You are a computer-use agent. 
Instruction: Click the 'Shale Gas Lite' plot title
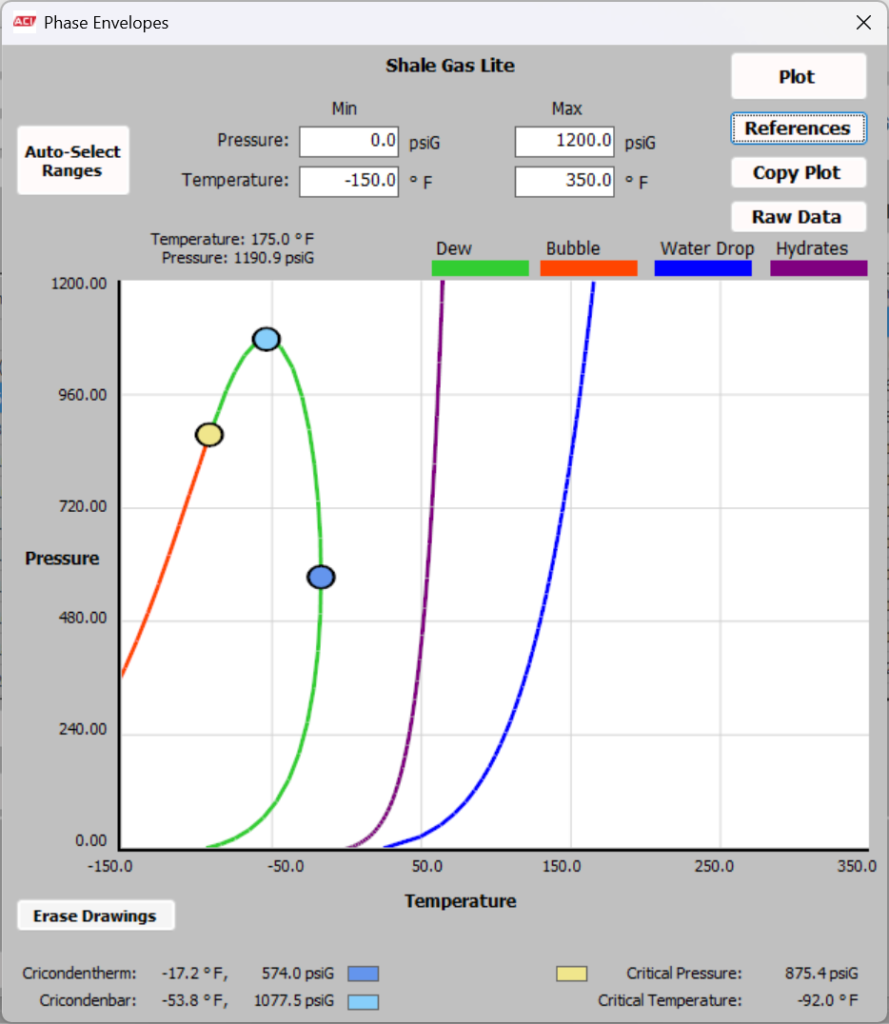tap(450, 66)
